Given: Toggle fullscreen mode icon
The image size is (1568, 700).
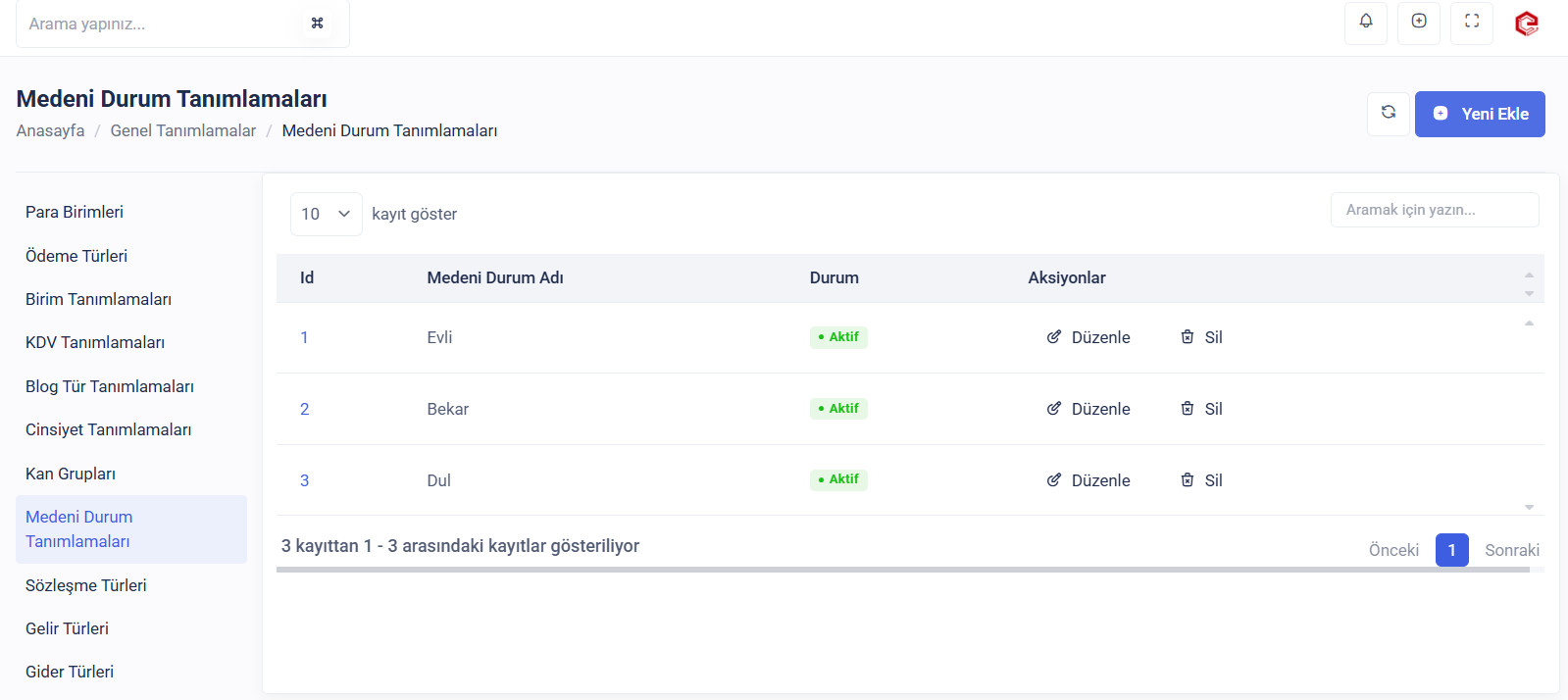Looking at the screenshot, I should (1471, 22).
